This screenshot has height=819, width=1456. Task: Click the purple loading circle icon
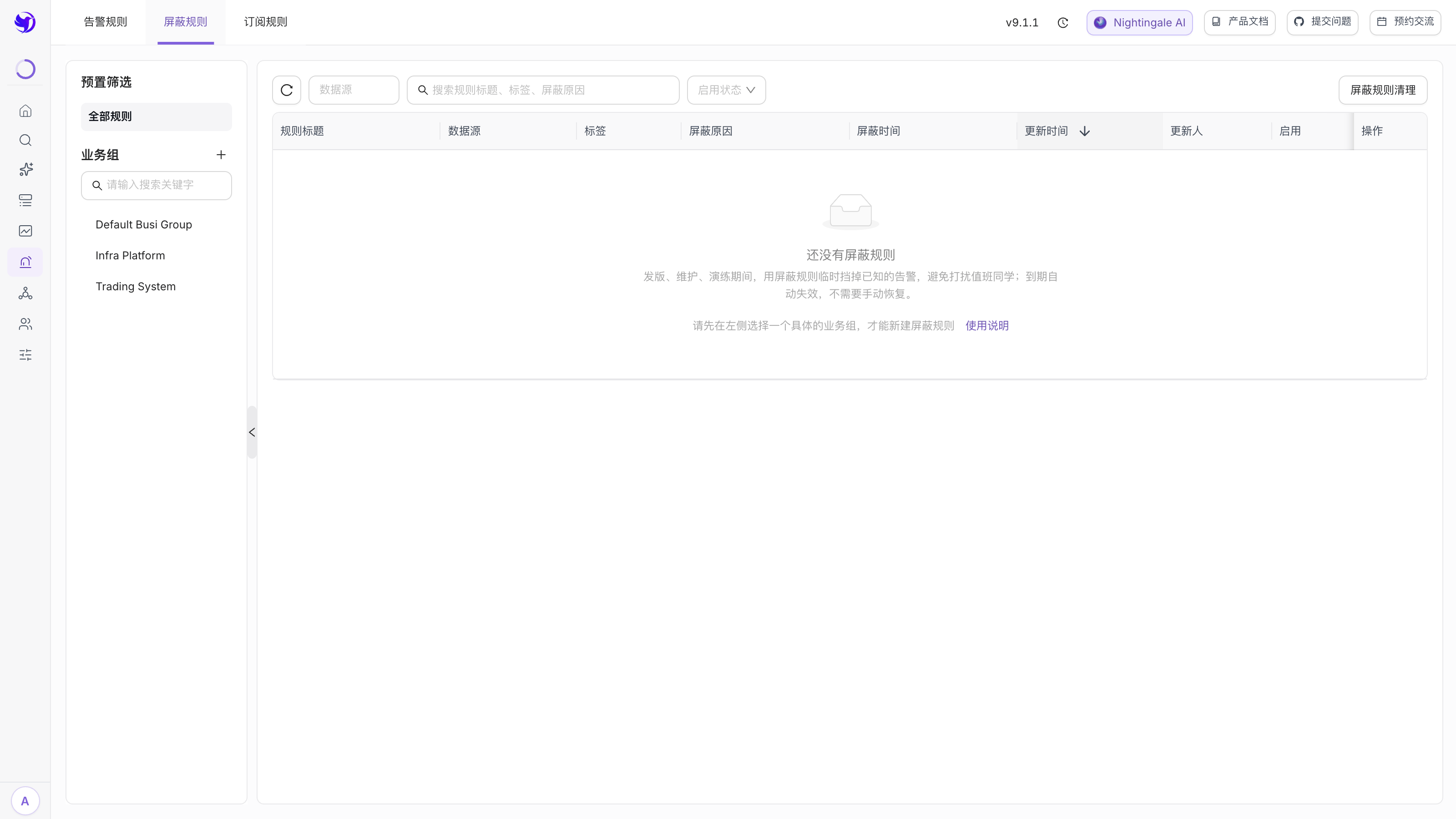click(x=25, y=69)
